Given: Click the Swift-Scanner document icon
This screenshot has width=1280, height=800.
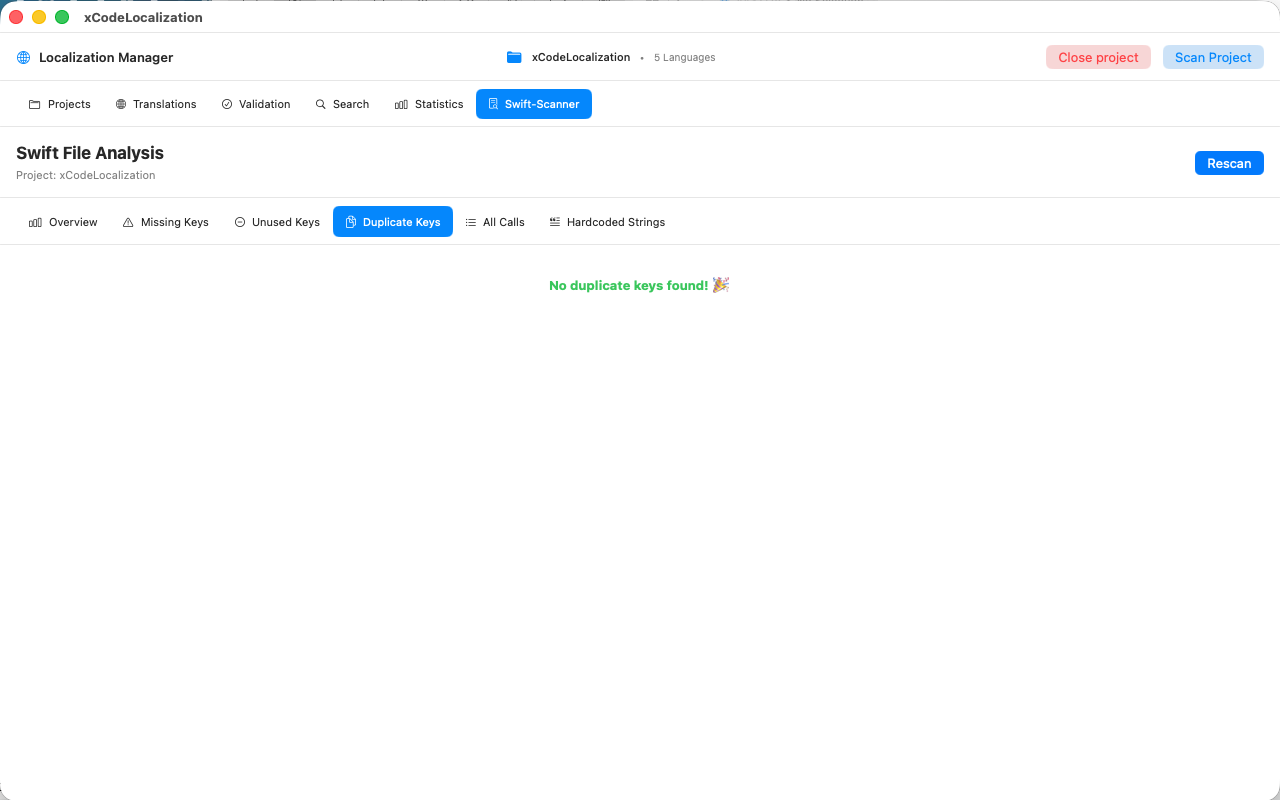Looking at the screenshot, I should pyautogui.click(x=493, y=104).
